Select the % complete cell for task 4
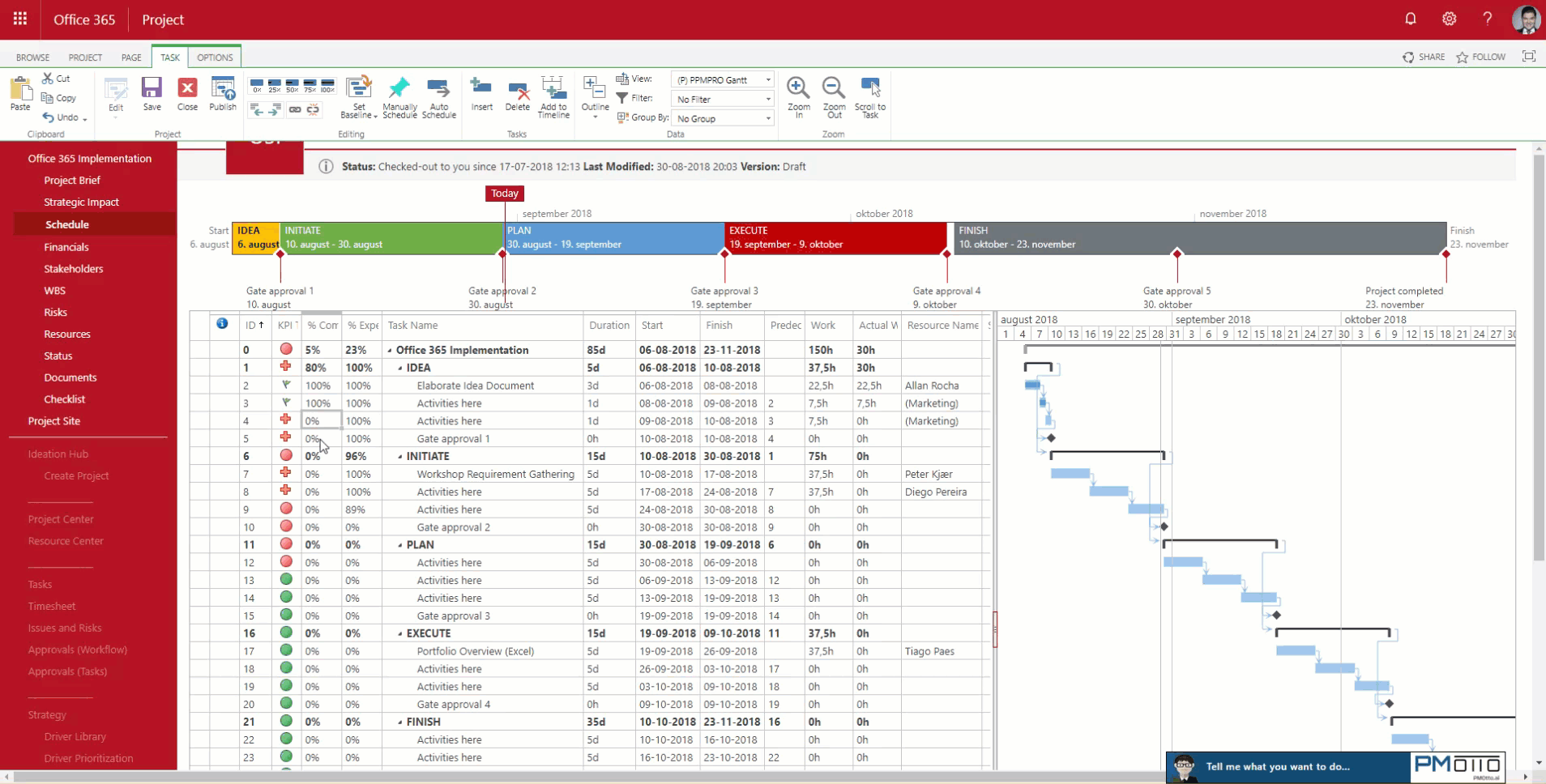 pyautogui.click(x=322, y=421)
